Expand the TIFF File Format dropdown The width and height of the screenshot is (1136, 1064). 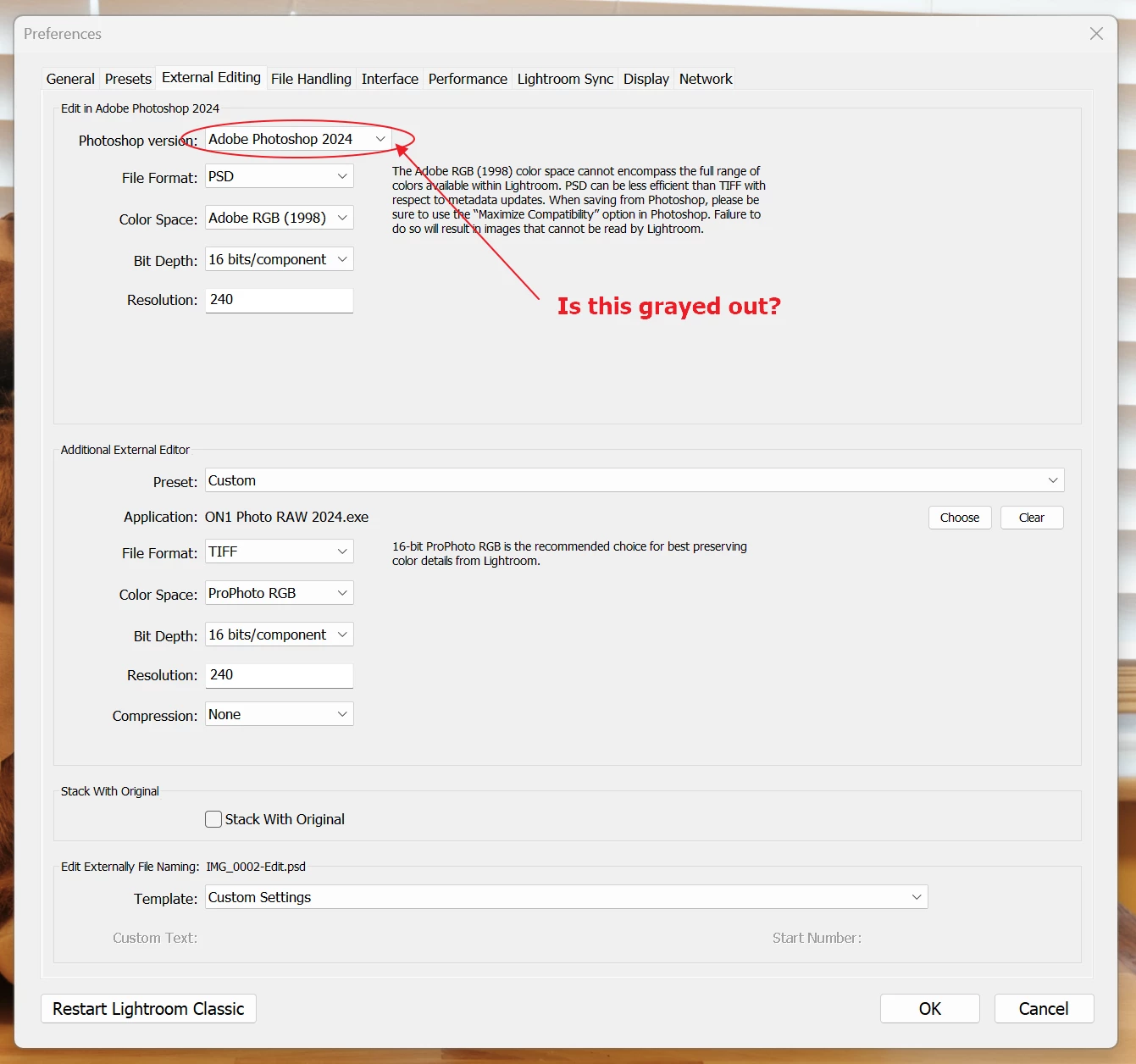point(279,551)
